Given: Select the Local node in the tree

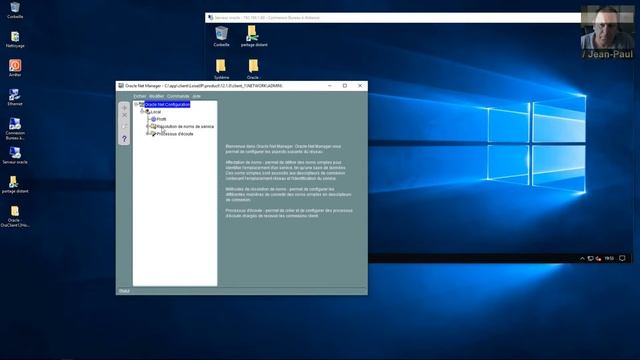Looking at the screenshot, I should (x=156, y=112).
